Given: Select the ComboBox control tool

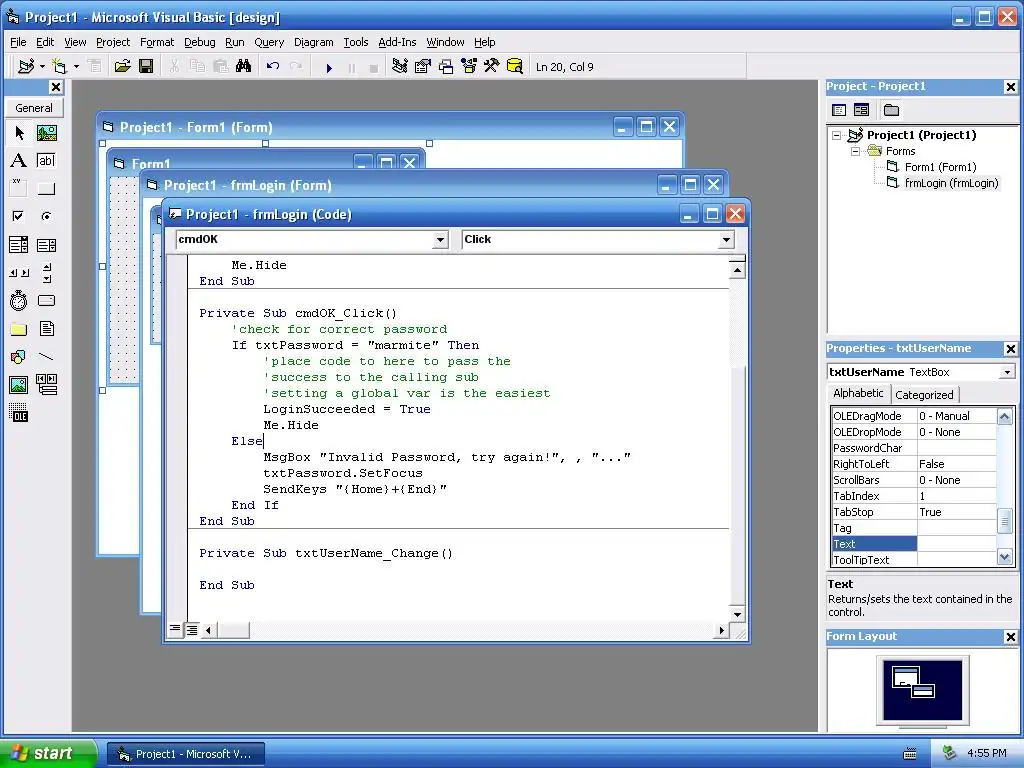Looking at the screenshot, I should (19, 245).
